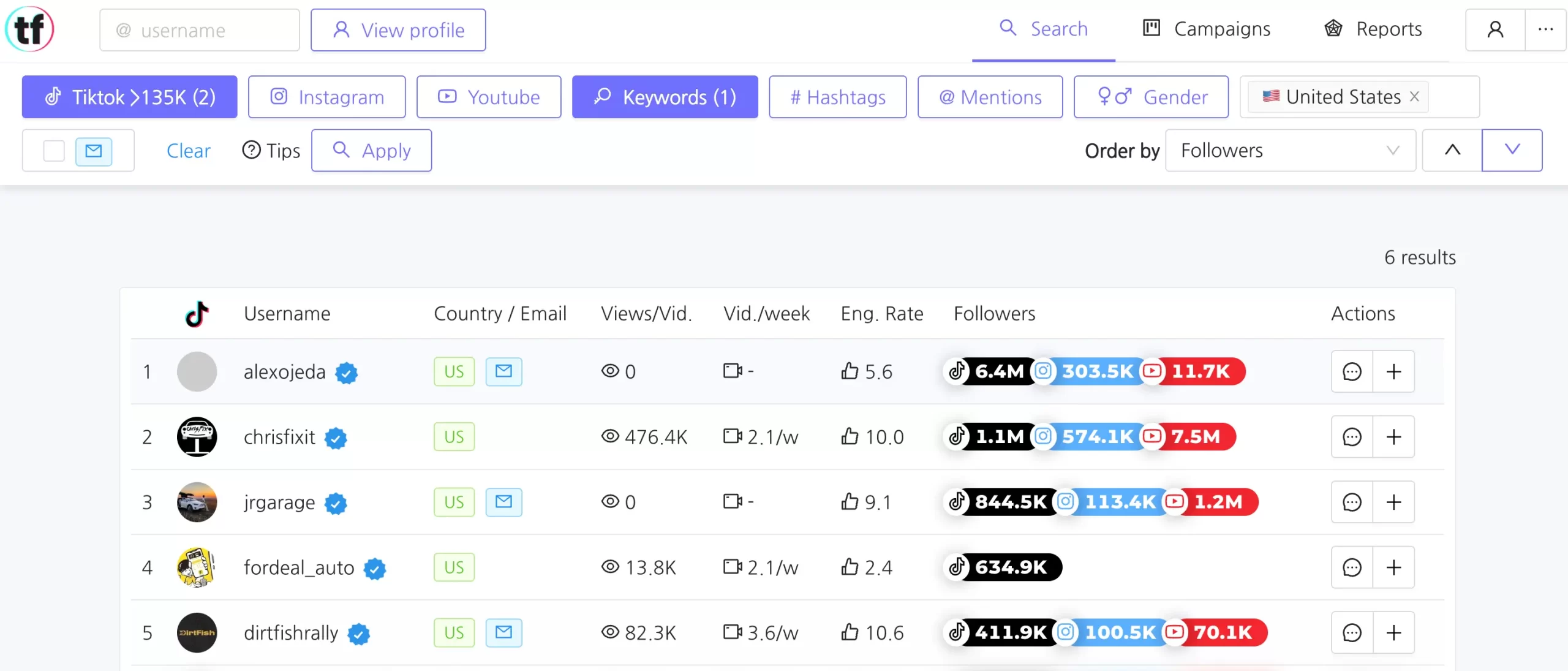This screenshot has width=1568, height=671.
Task: Toggle the email checkbox filter
Action: click(x=94, y=151)
